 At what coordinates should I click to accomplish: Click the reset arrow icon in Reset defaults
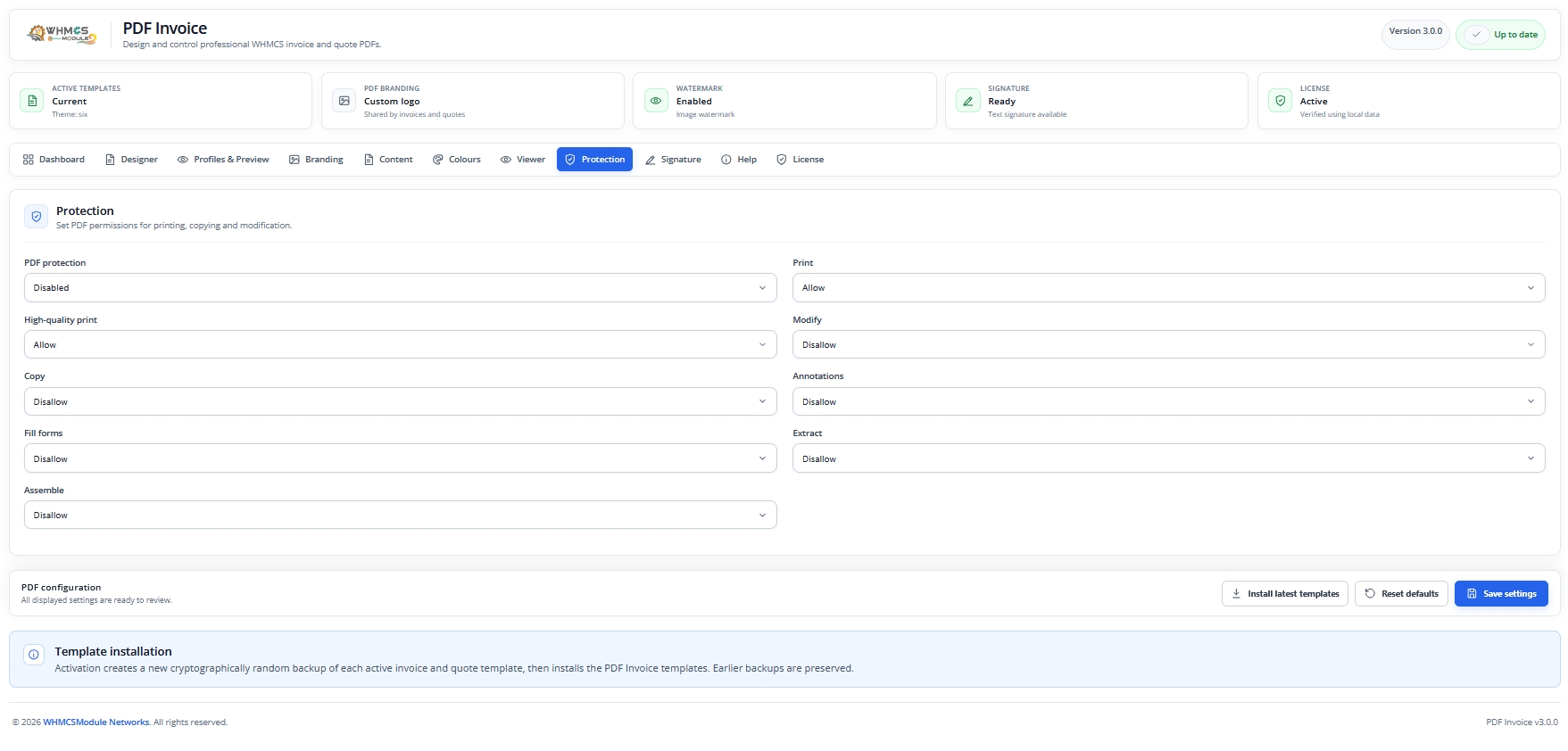(x=1370, y=593)
